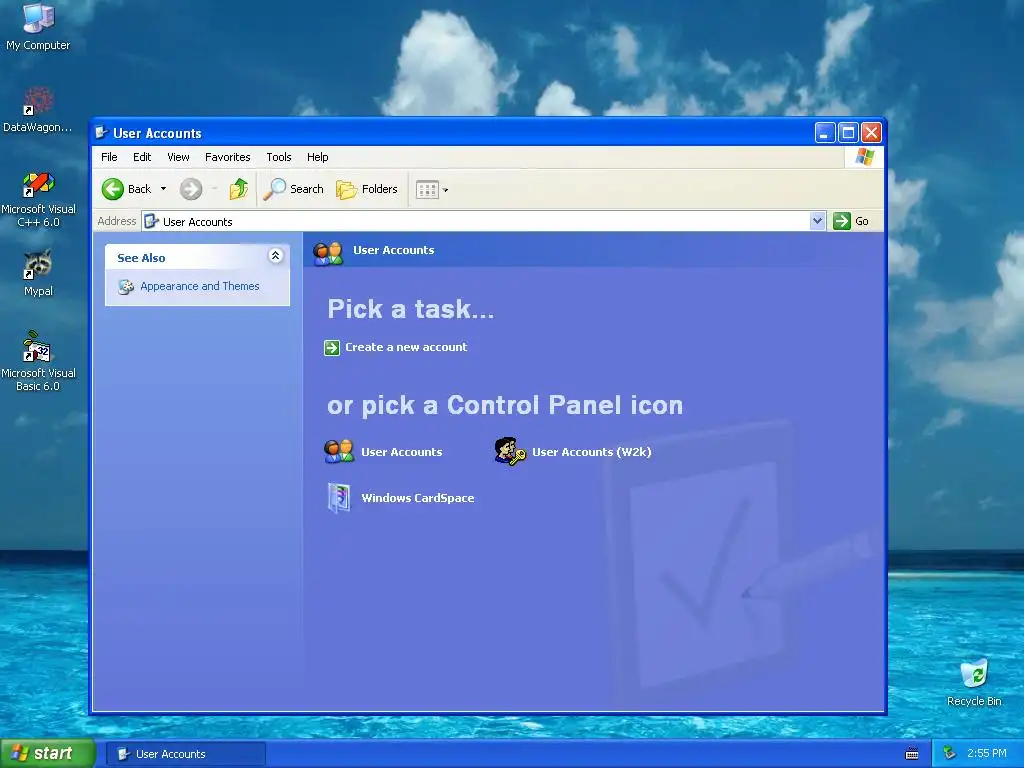Screen dimensions: 1024x768
Task: Launch the DataWagon desktop shortcut
Action: click(38, 110)
